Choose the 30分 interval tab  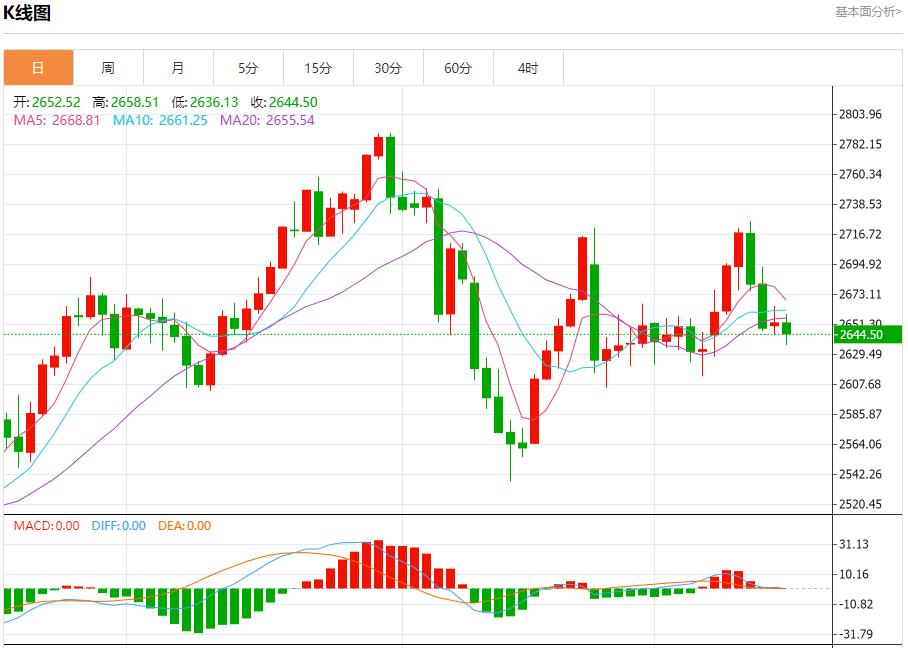point(388,68)
